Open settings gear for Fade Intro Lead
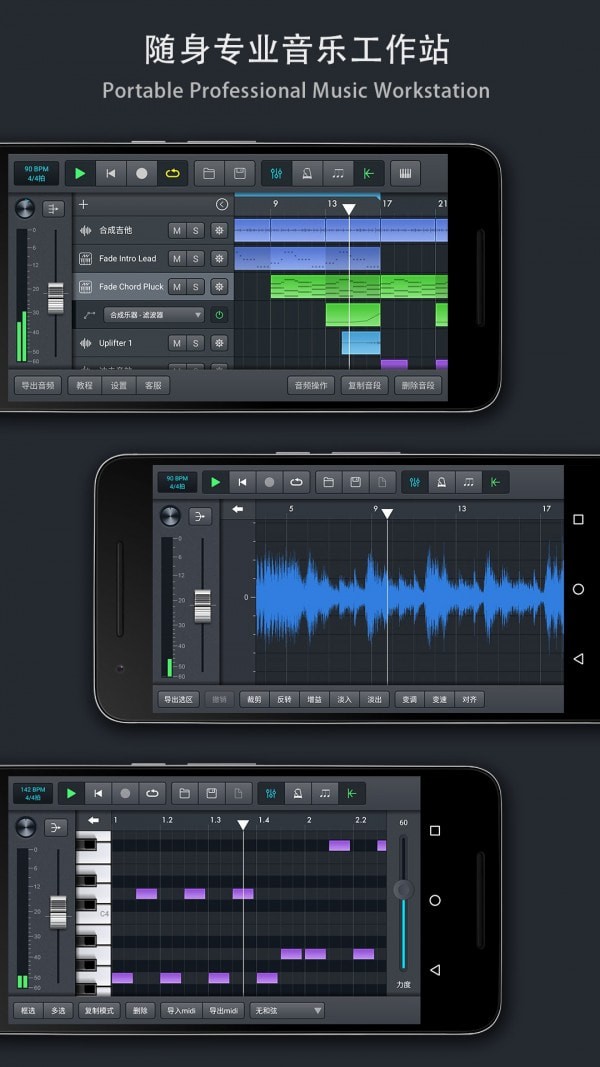 click(219, 259)
